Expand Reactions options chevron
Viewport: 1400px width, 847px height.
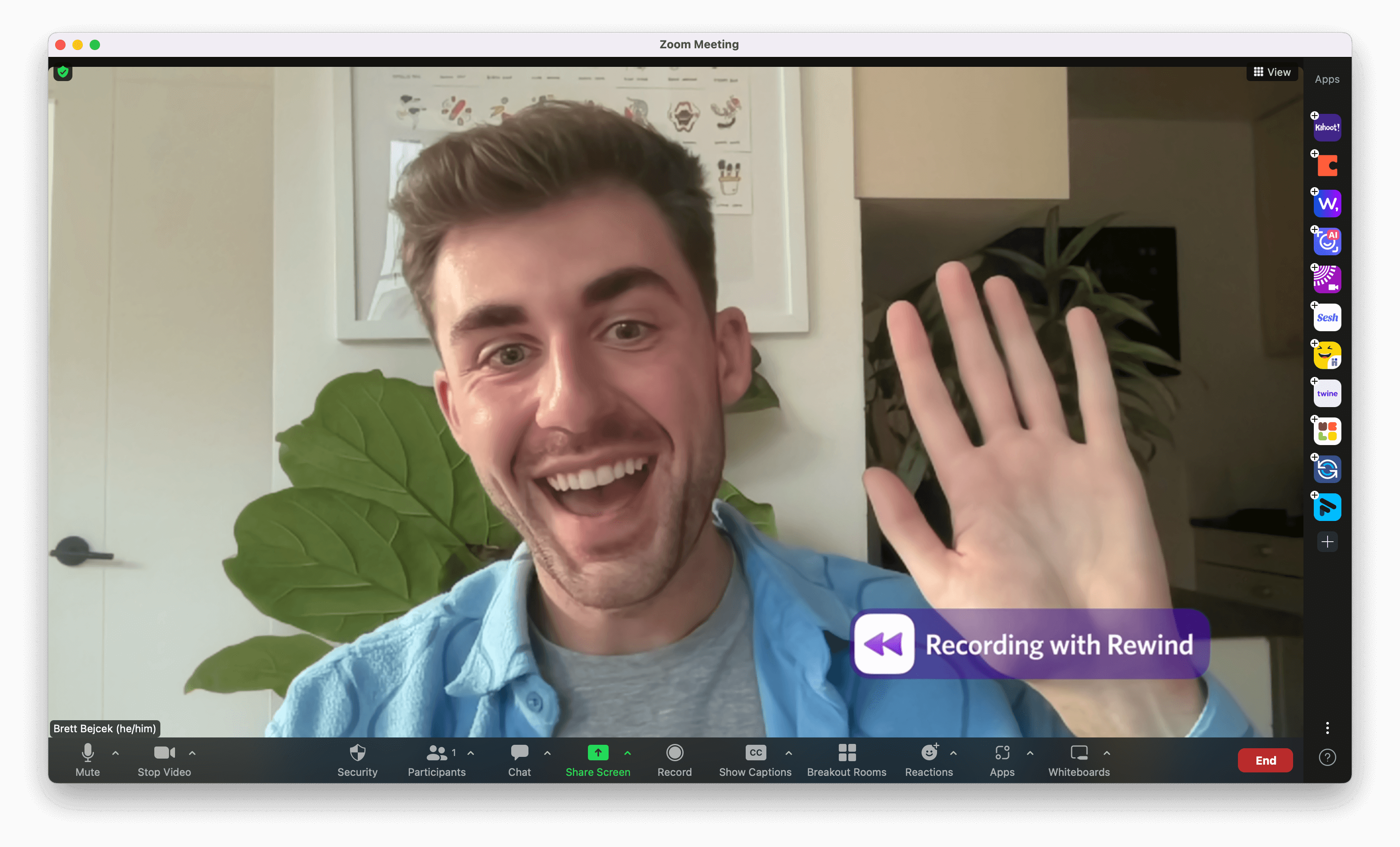(x=953, y=753)
